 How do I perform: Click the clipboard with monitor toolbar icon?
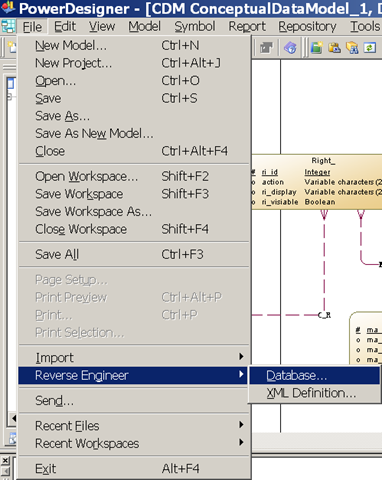(x=334, y=48)
